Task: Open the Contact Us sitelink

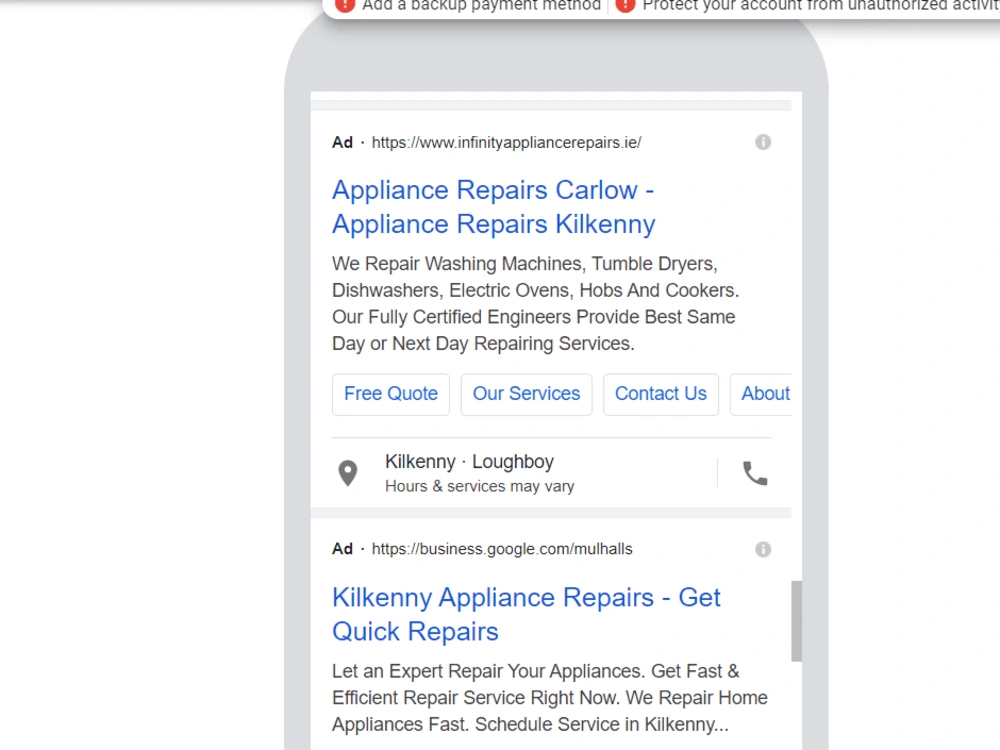Action: point(661,394)
